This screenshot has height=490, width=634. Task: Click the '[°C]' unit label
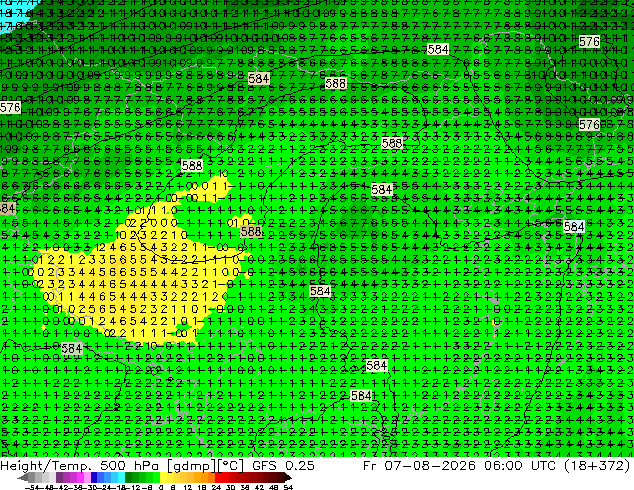pos(231,466)
